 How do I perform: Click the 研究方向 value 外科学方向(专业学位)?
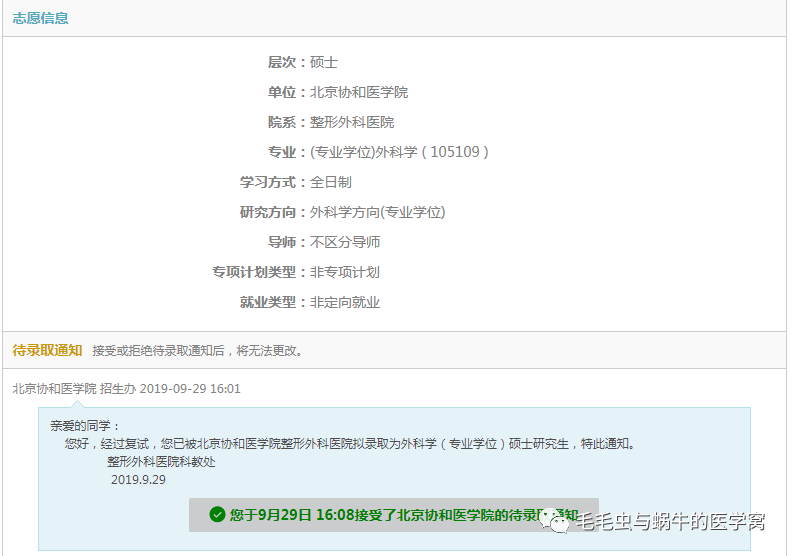(377, 212)
